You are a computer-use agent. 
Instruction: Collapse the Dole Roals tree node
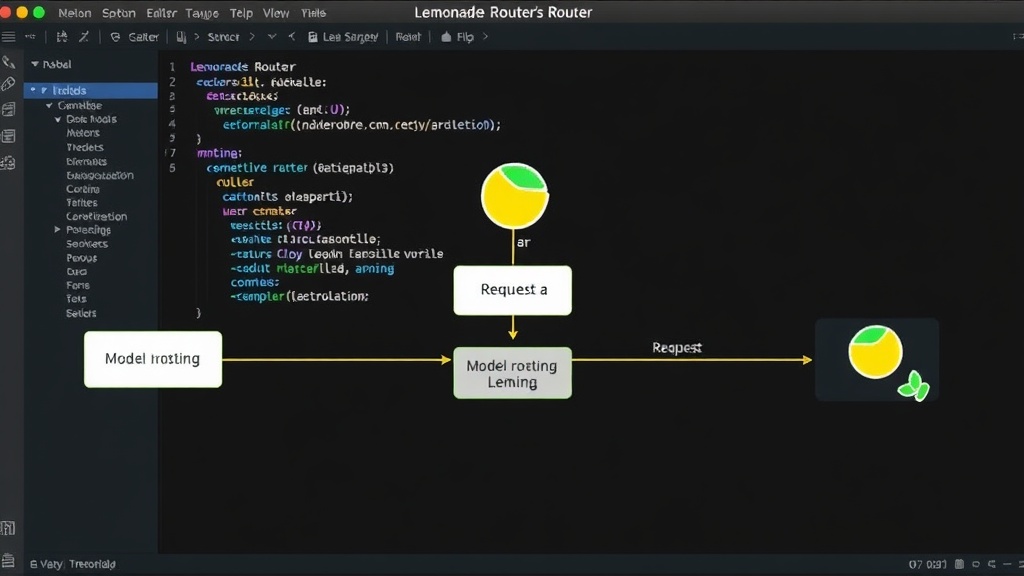click(58, 120)
